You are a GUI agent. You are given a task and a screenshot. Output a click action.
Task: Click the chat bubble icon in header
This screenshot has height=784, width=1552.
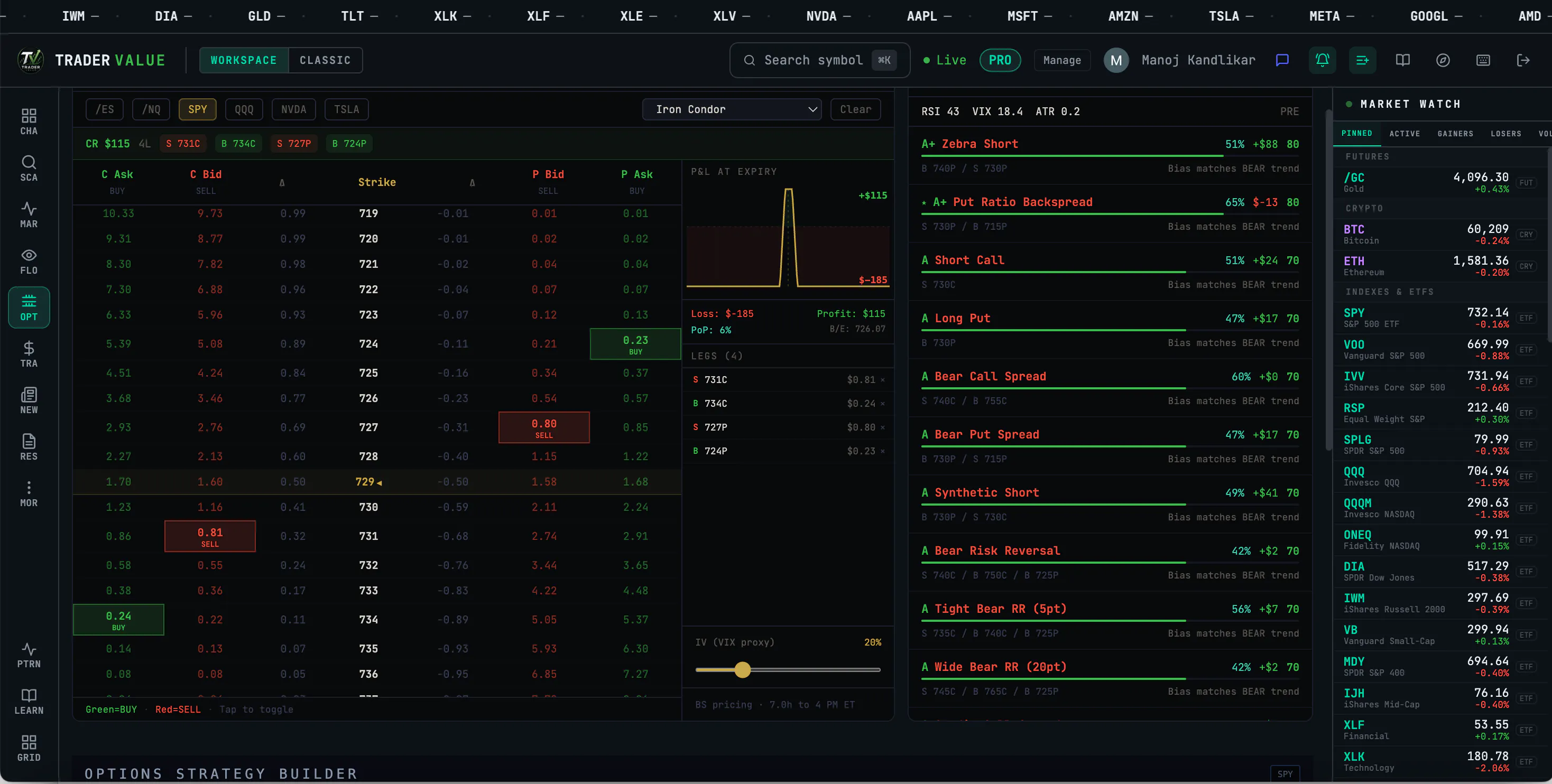coord(1282,60)
